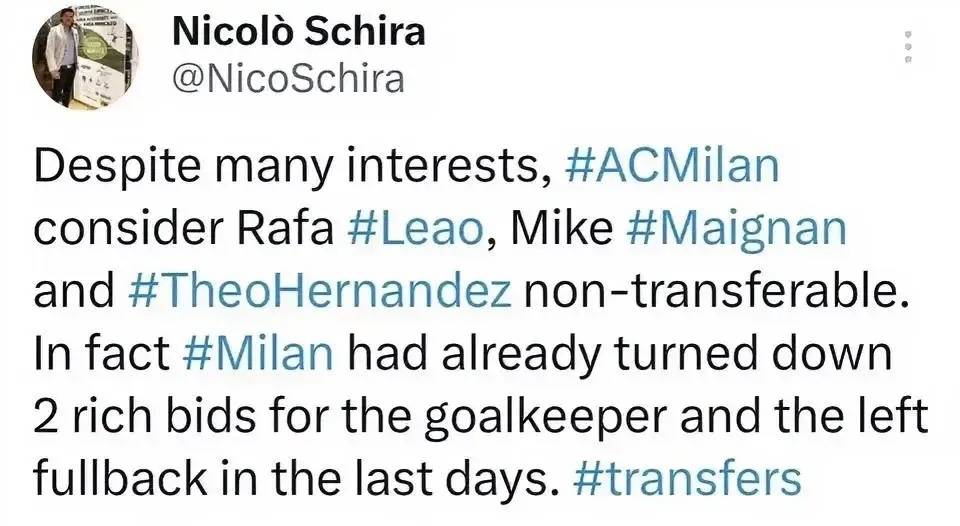Click the name "Mike" in the tweet
Screen dimensions: 960x526
tap(561, 228)
